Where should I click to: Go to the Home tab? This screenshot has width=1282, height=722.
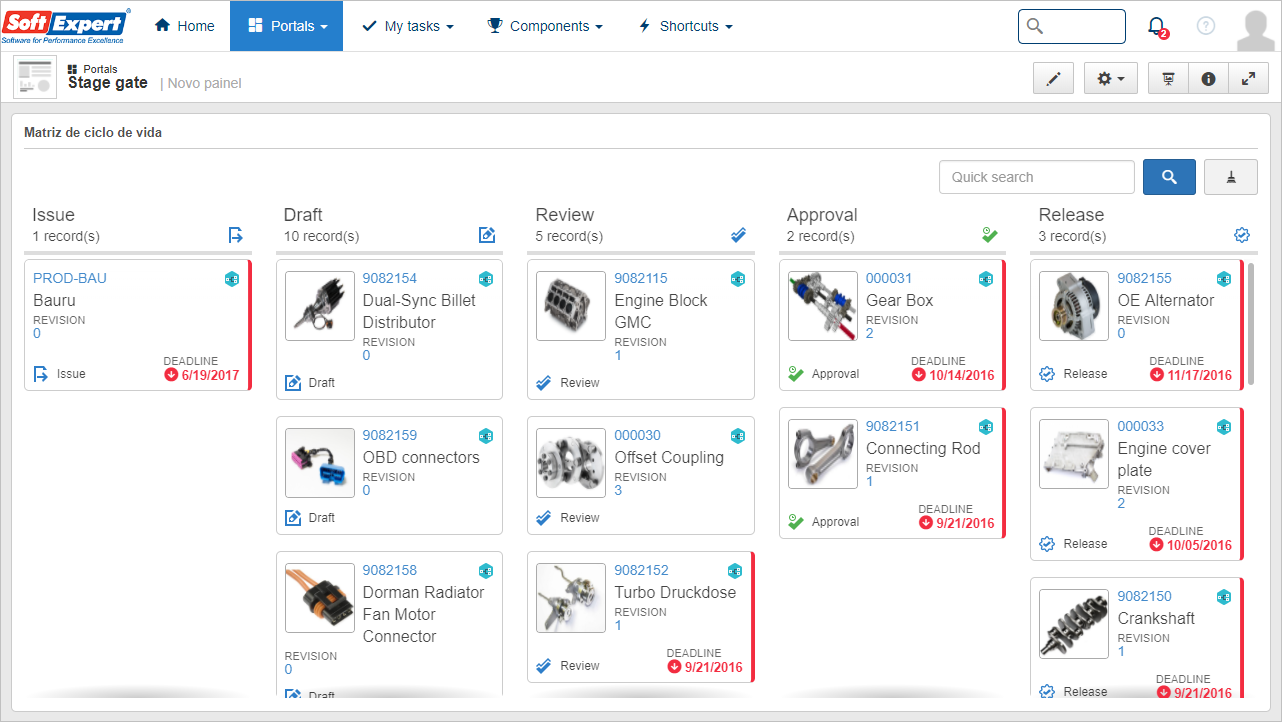pos(185,26)
